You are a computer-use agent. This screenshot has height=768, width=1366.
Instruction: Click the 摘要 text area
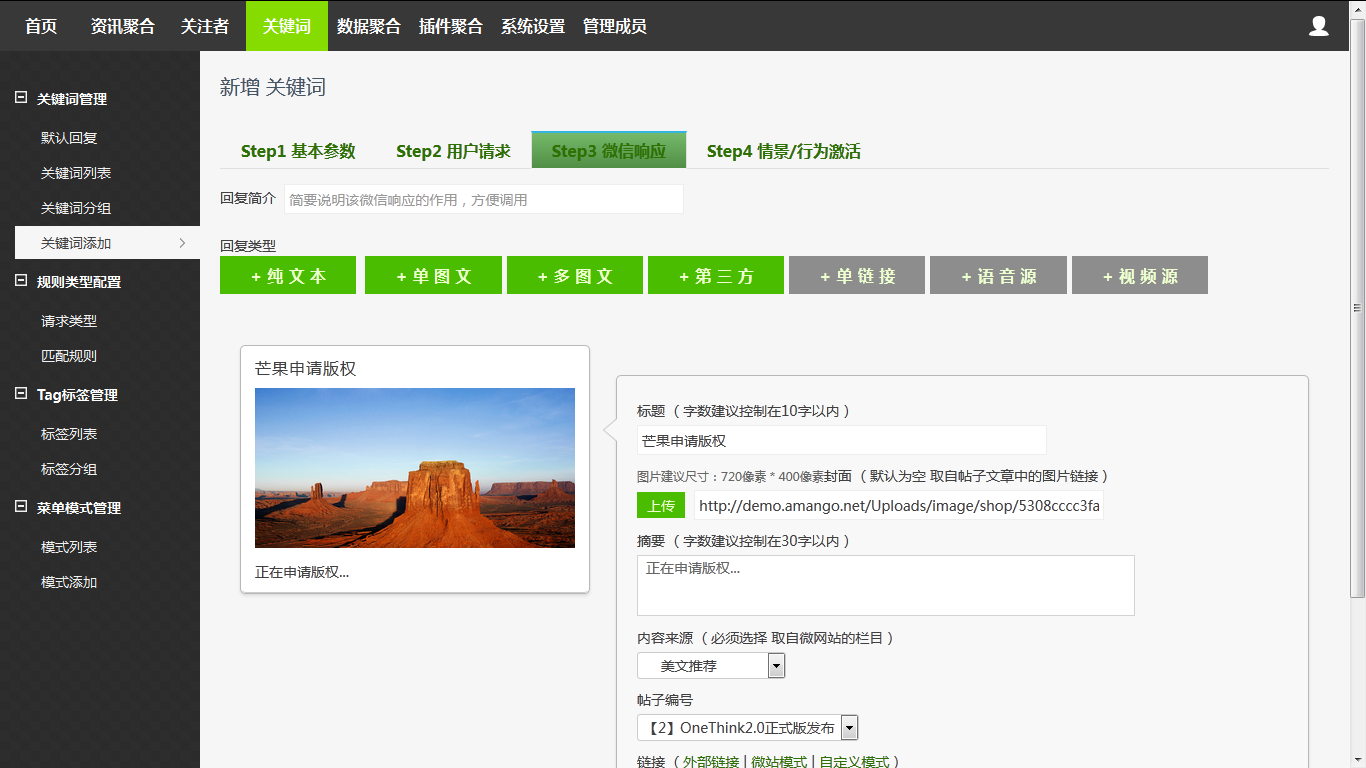[x=885, y=585]
